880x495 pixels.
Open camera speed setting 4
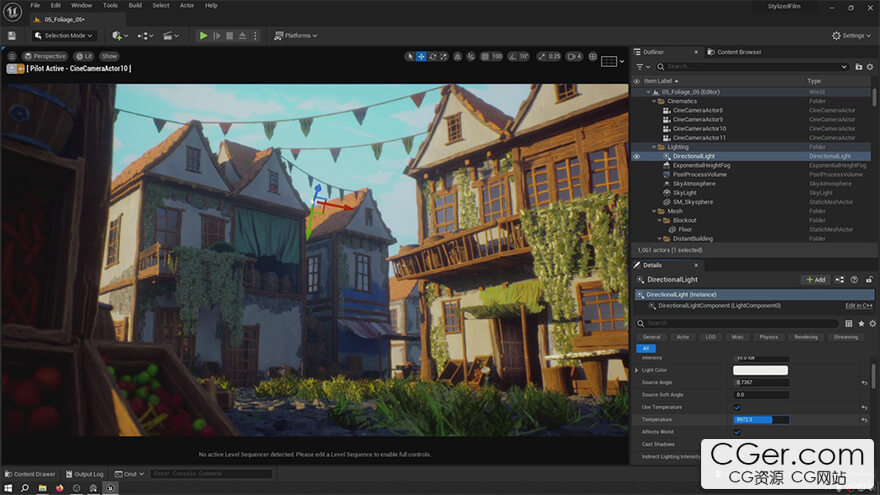(574, 56)
